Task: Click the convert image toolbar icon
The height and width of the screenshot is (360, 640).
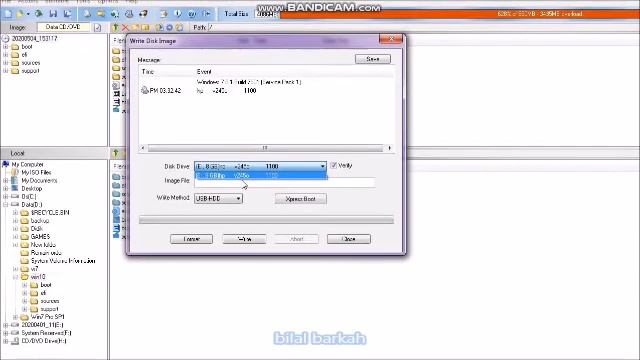Action: coord(115,14)
